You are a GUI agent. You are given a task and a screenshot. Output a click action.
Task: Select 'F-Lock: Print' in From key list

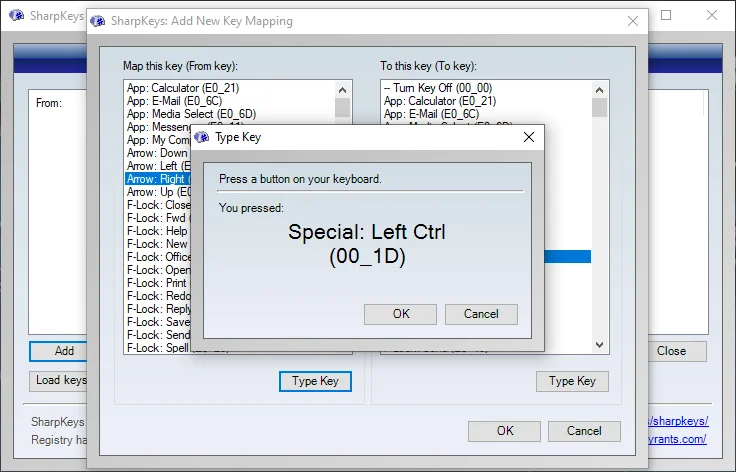point(158,283)
